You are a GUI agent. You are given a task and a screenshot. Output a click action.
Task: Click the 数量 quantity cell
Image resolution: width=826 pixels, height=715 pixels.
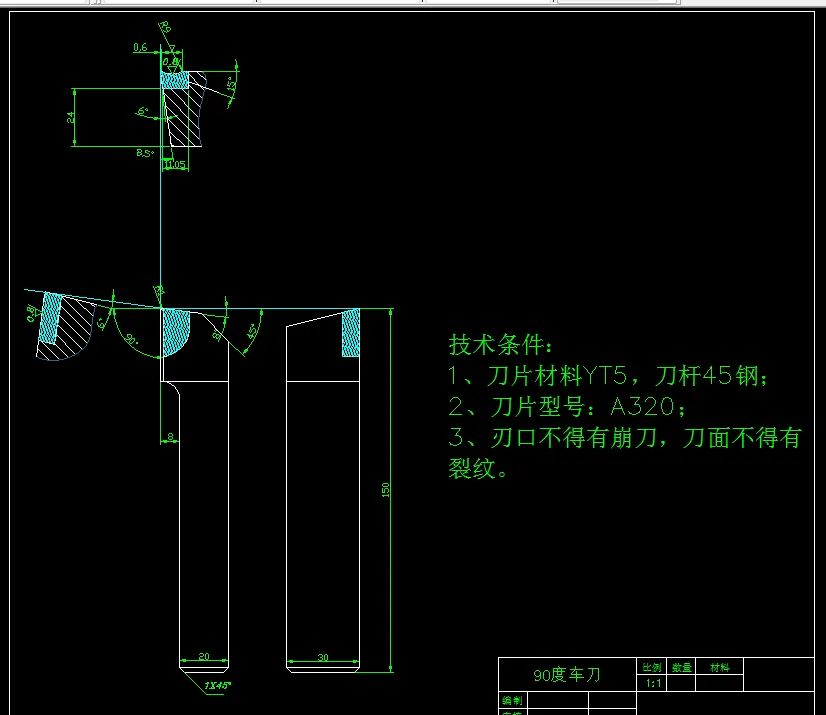point(684,666)
